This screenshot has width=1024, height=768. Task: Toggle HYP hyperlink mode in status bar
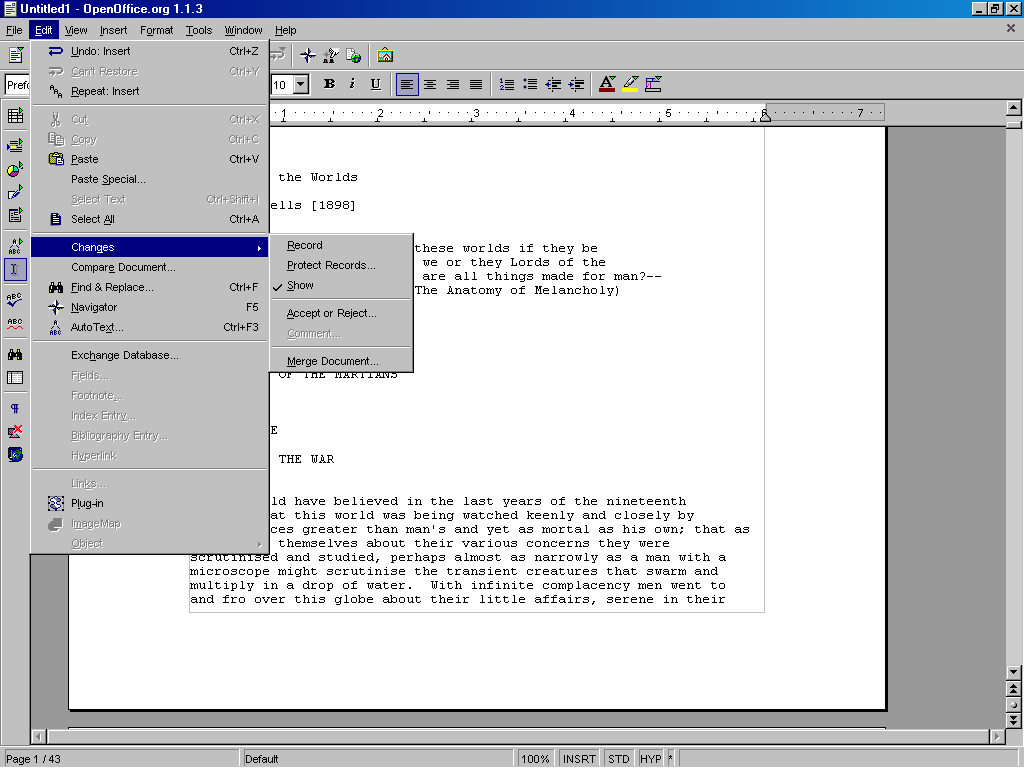pyautogui.click(x=650, y=759)
